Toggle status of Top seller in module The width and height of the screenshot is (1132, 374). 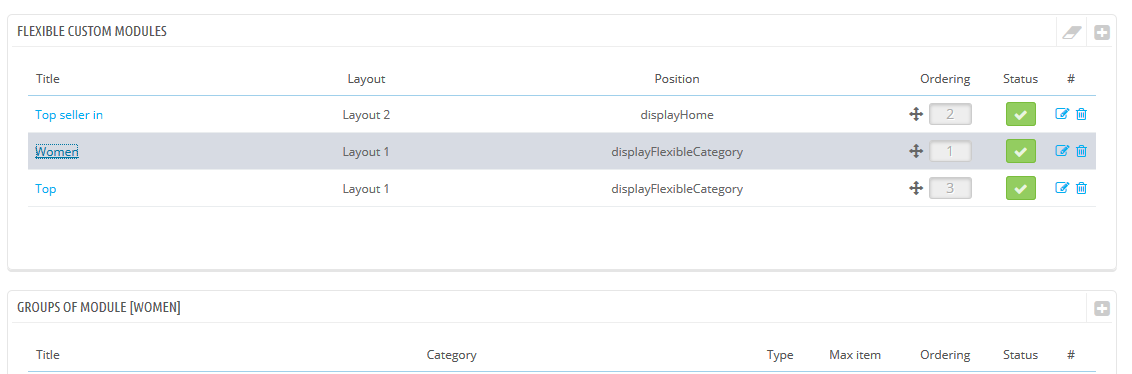[x=1020, y=114]
